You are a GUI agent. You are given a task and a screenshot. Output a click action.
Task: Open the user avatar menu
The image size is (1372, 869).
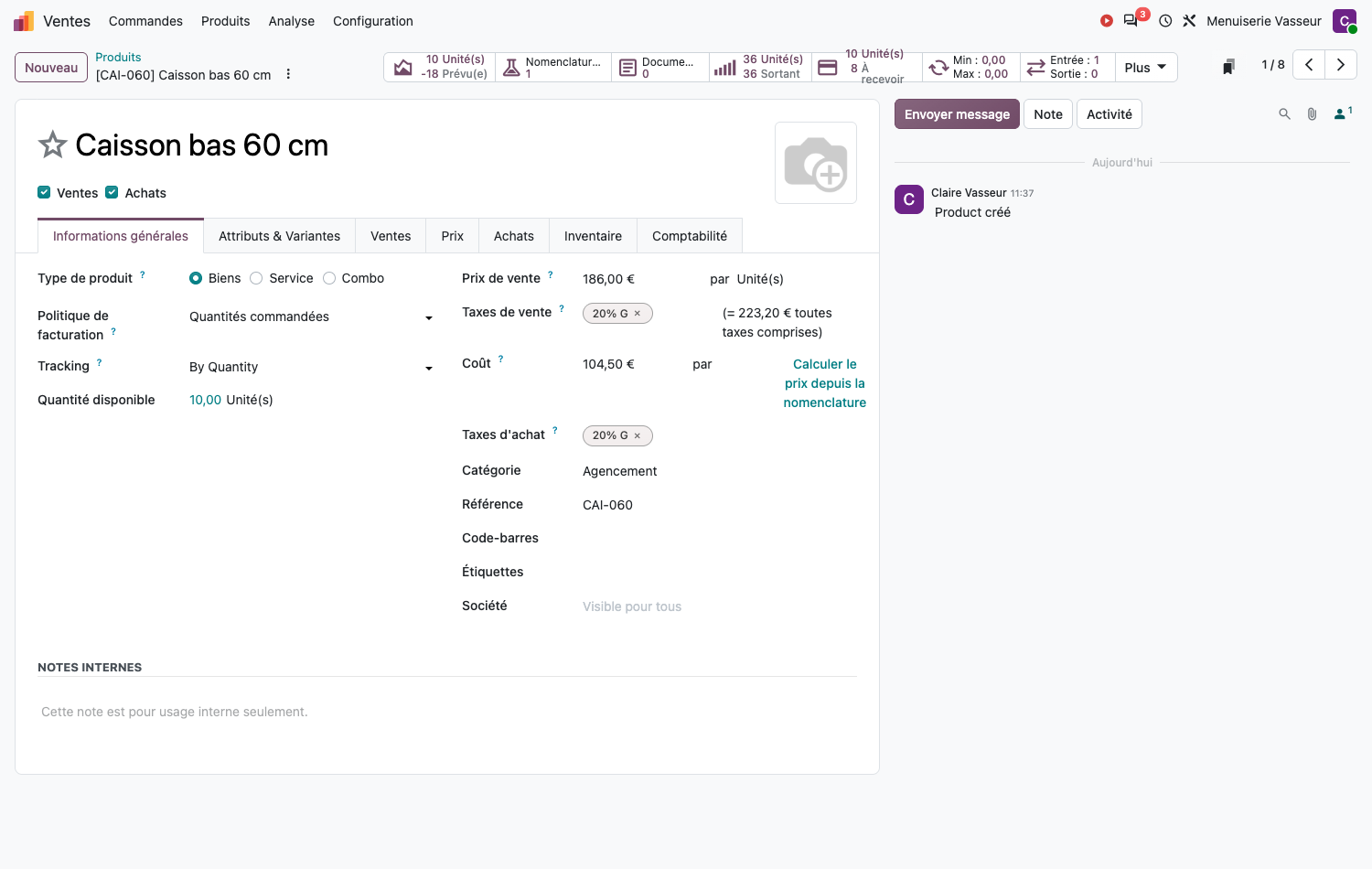click(1345, 21)
